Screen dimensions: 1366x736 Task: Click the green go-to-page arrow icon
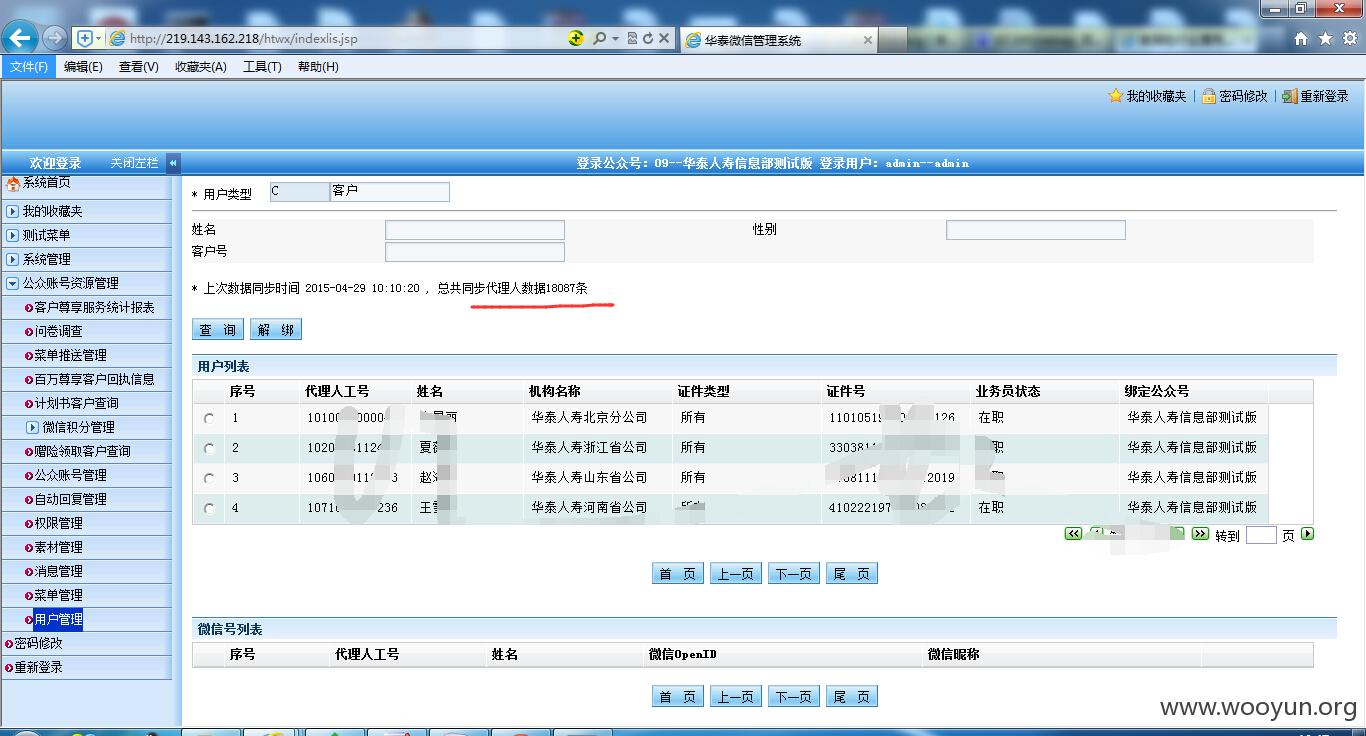(1307, 534)
